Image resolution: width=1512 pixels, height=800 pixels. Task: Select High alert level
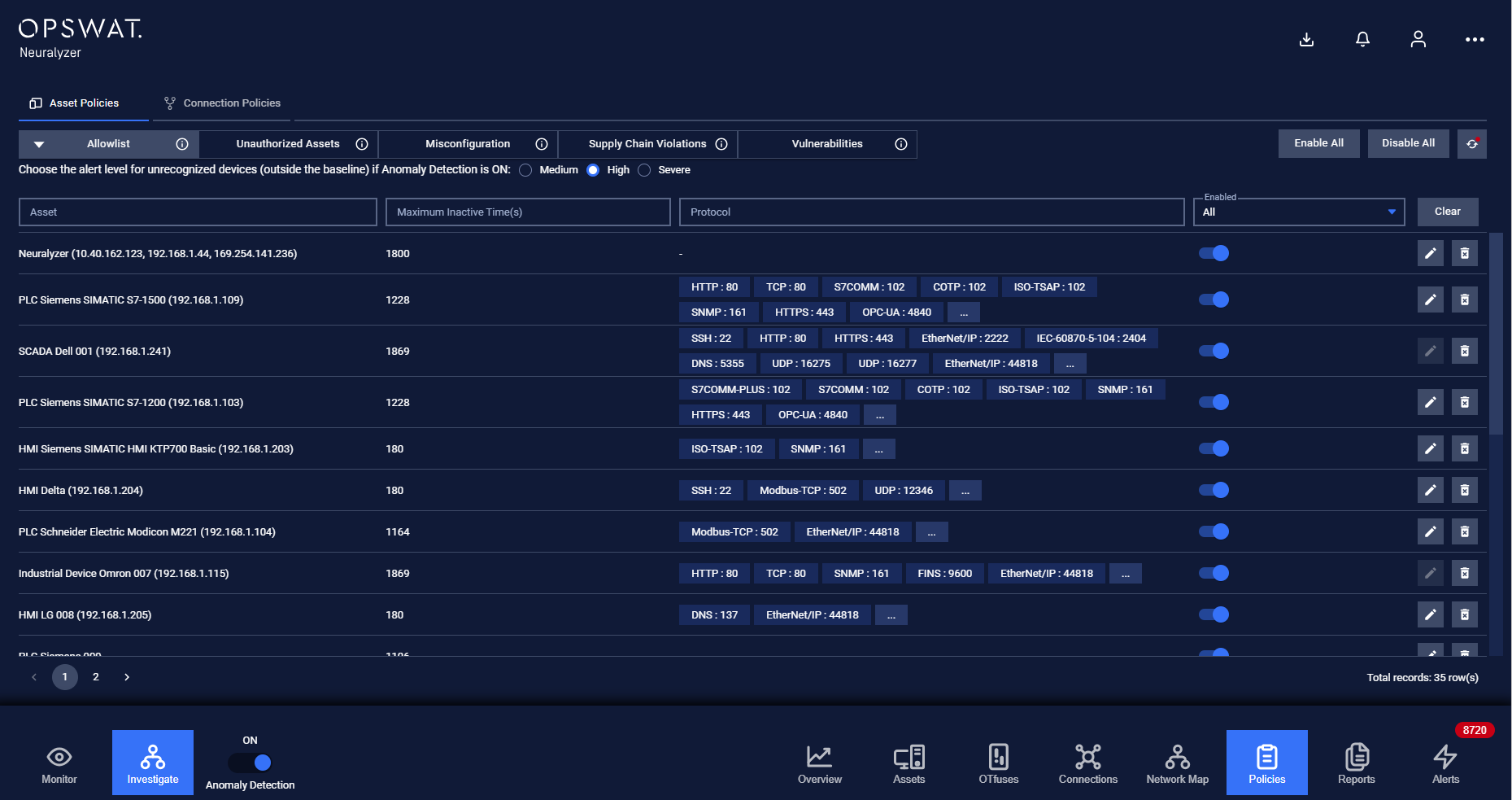(593, 170)
